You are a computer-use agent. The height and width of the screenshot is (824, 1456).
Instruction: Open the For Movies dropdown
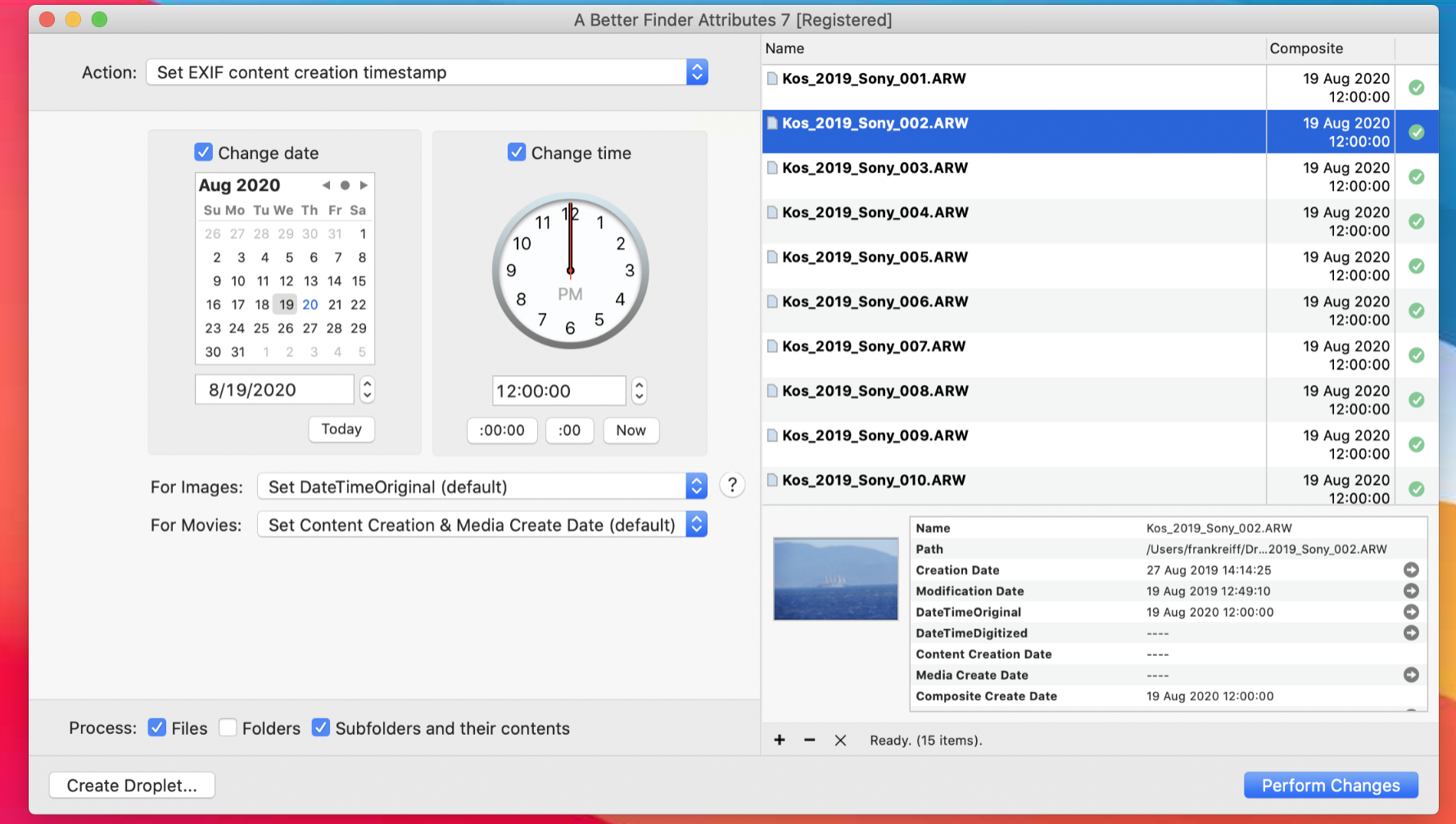pos(482,525)
